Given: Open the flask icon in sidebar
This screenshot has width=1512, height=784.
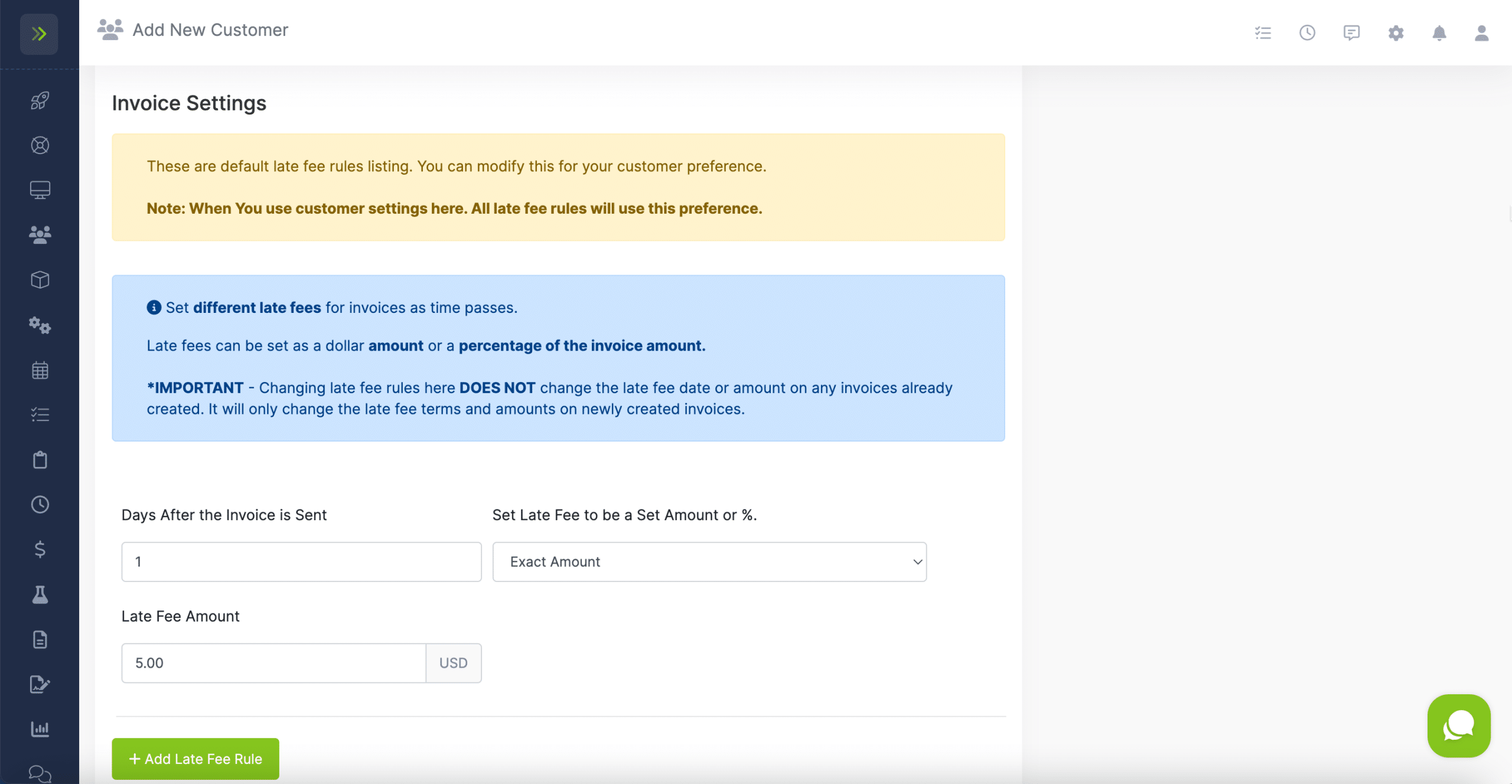Looking at the screenshot, I should 40,594.
